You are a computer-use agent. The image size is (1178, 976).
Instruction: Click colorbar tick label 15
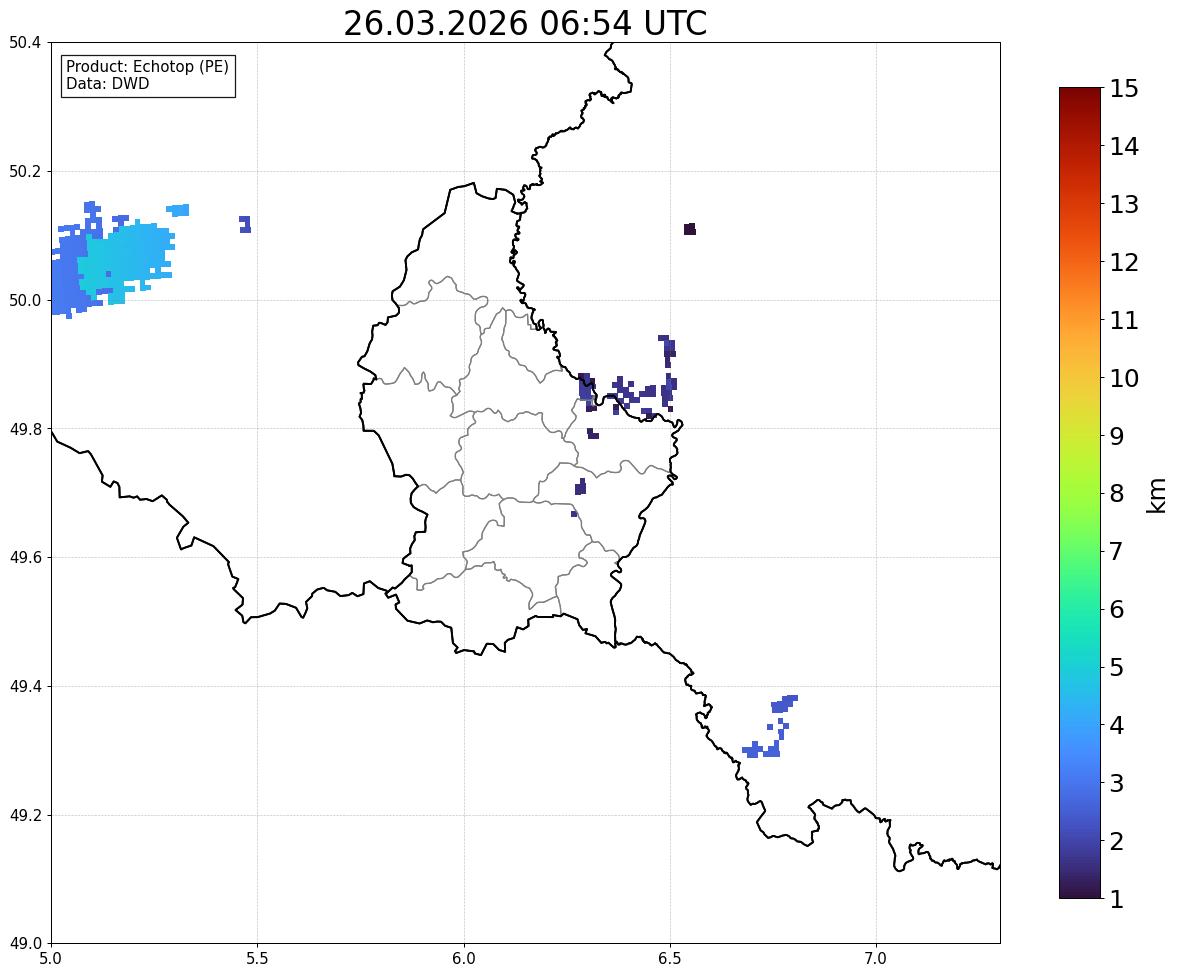pos(1124,89)
